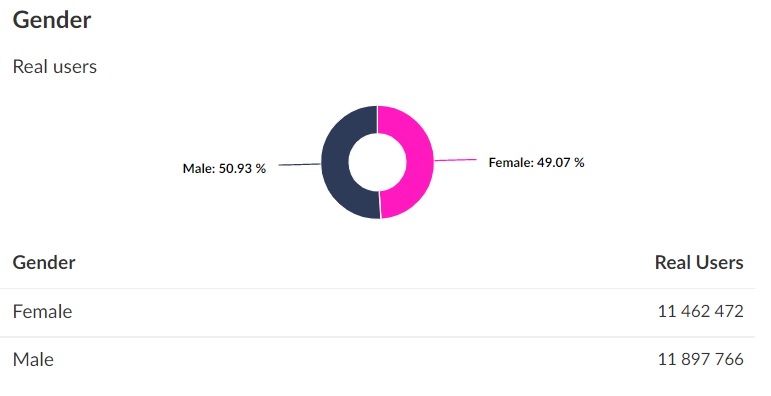
Task: Click the Male value 11 897 766
Action: pyautogui.click(x=700, y=359)
